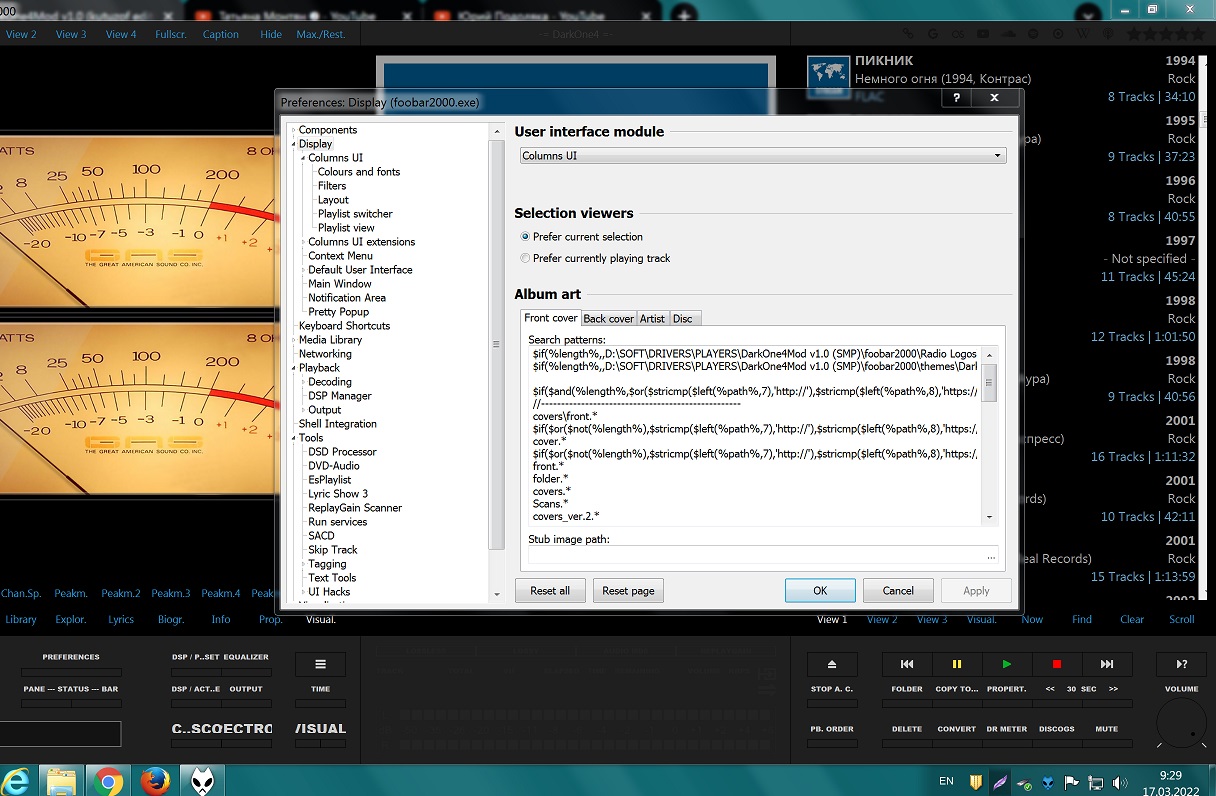1216x796 pixels.
Task: Pause playback with the yellow pause icon
Action: [x=956, y=664]
